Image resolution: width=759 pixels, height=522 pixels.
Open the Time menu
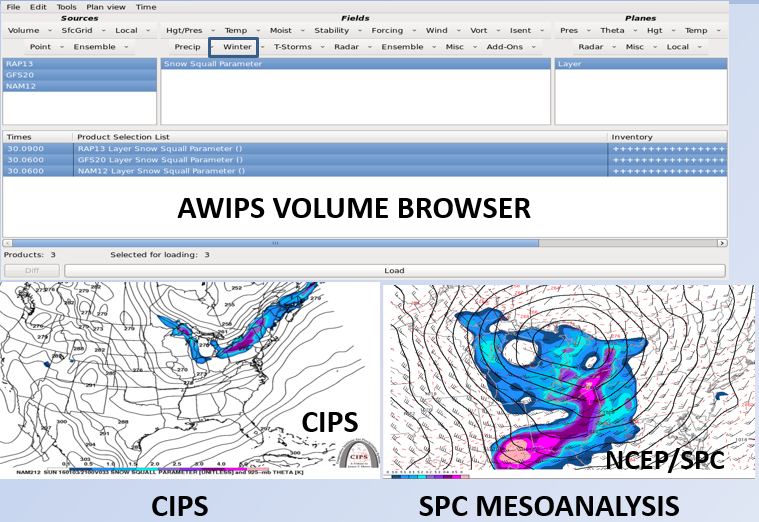click(146, 7)
